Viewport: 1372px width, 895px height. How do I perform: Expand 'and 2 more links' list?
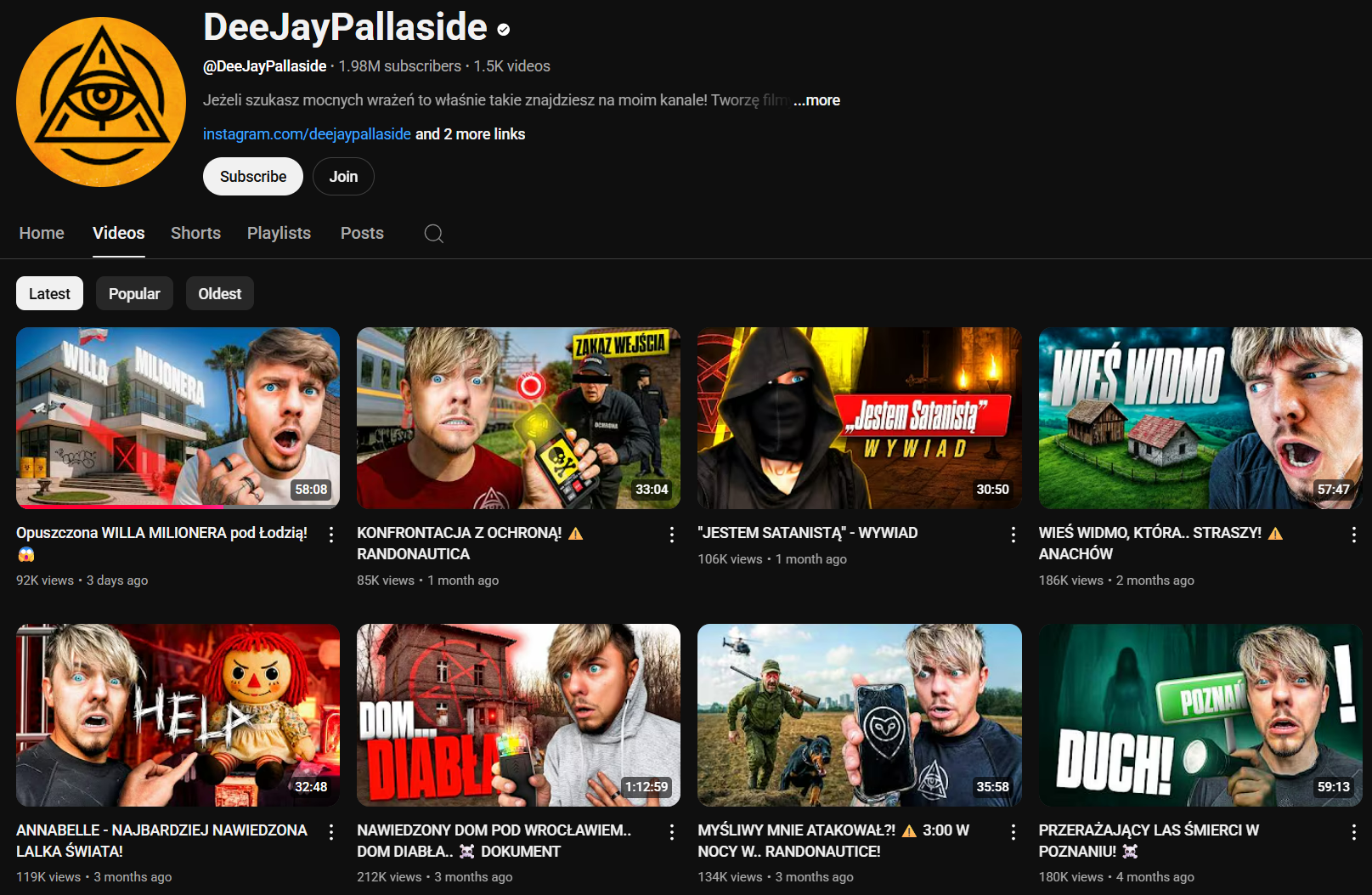[x=470, y=134]
